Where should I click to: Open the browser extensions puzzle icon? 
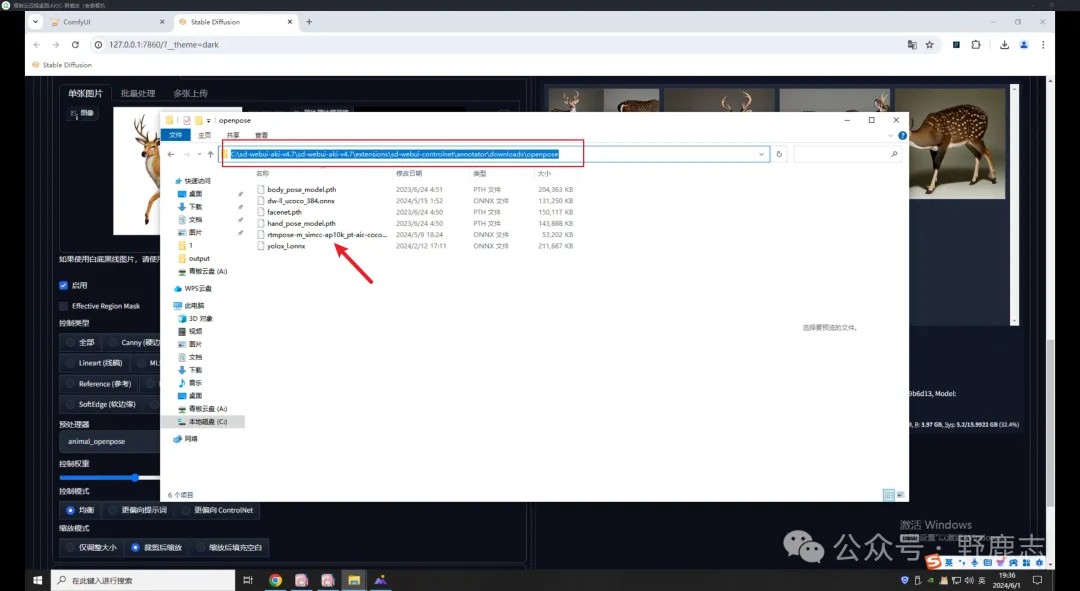coord(976,45)
